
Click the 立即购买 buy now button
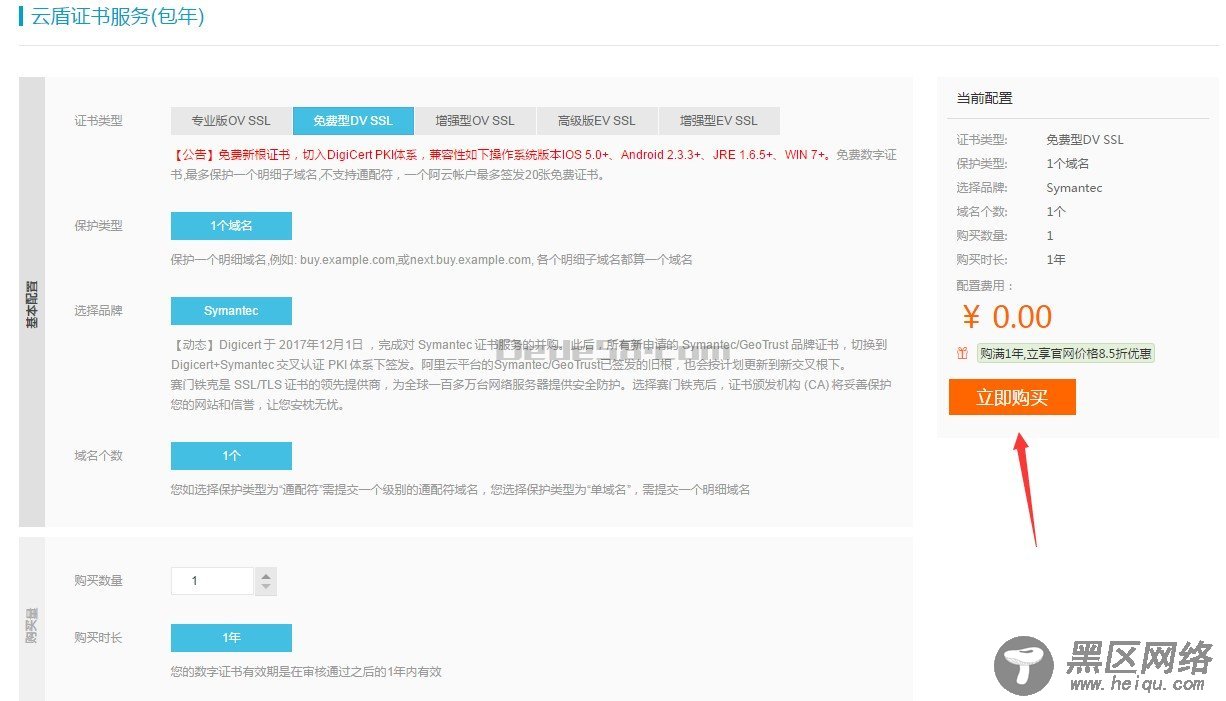[1012, 397]
